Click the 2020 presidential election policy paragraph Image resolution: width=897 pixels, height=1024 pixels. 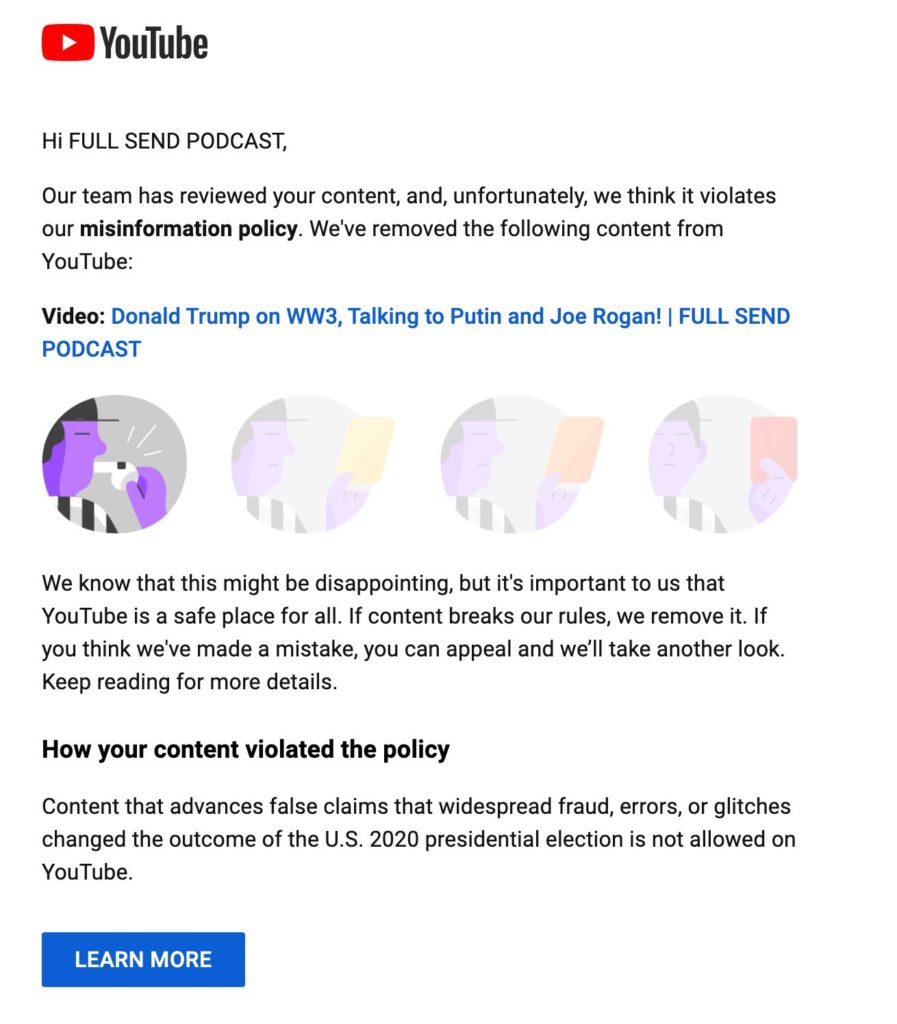(418, 839)
